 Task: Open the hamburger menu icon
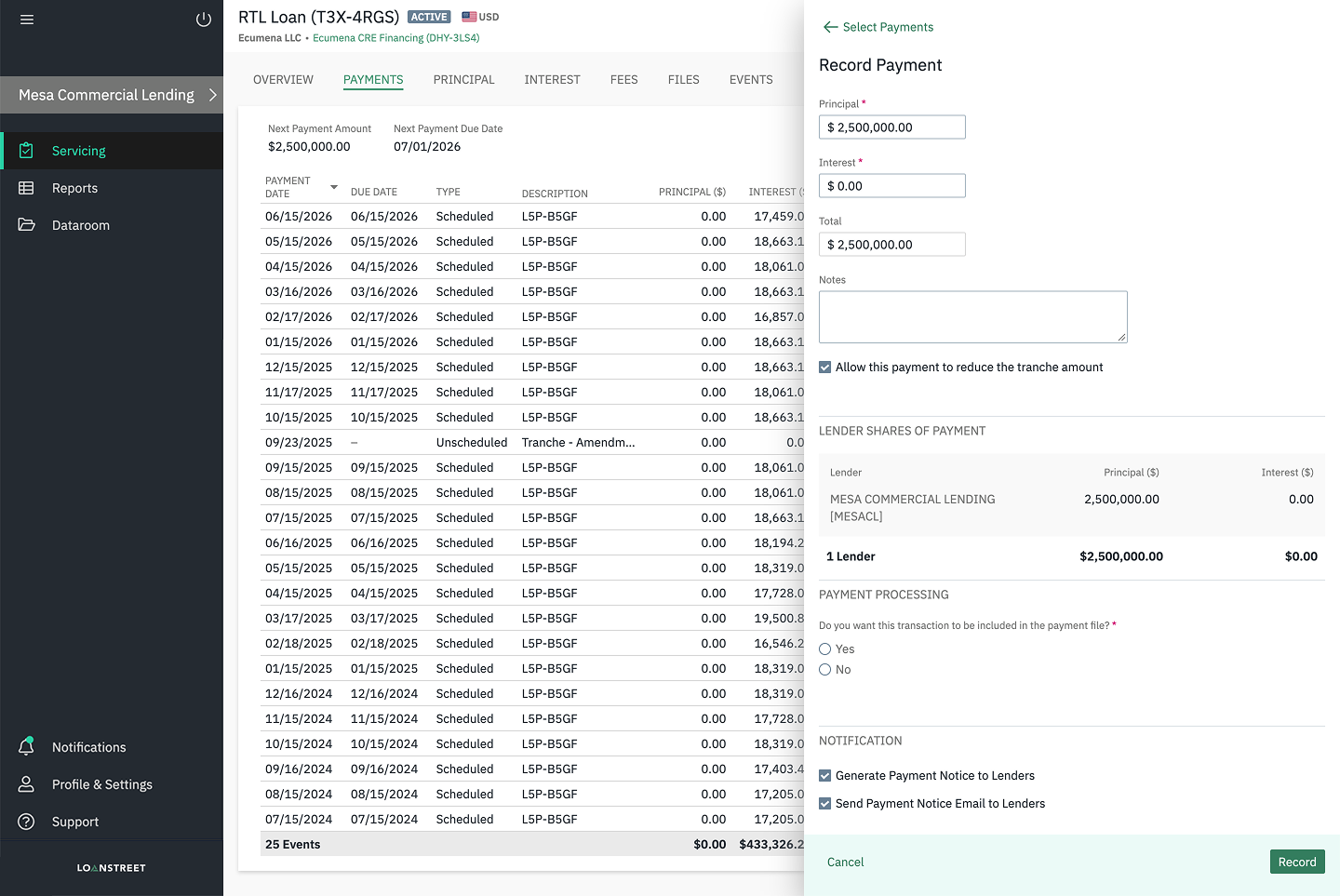pos(27,20)
